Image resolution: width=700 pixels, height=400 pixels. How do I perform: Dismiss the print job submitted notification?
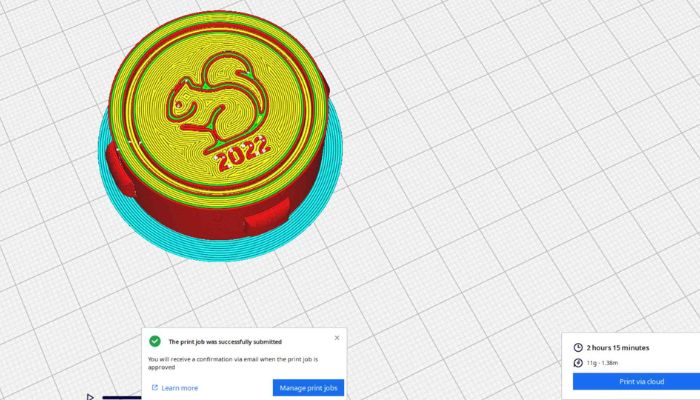point(337,338)
